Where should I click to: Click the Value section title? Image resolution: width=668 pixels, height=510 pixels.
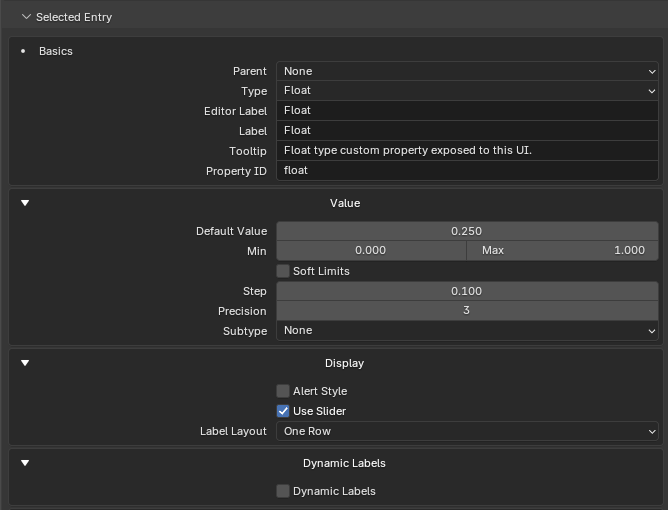coord(345,203)
